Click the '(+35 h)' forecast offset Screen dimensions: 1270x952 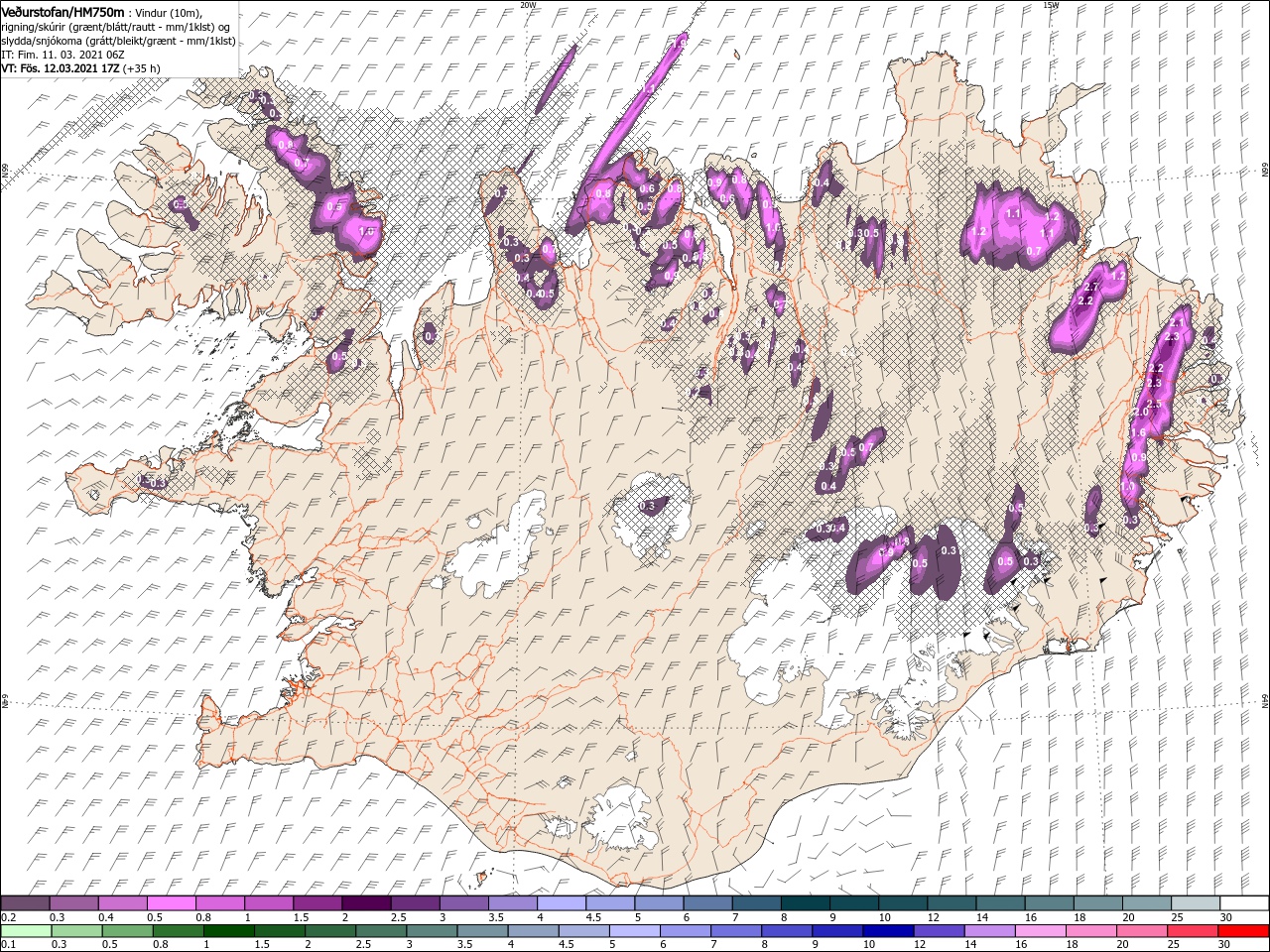(x=143, y=68)
